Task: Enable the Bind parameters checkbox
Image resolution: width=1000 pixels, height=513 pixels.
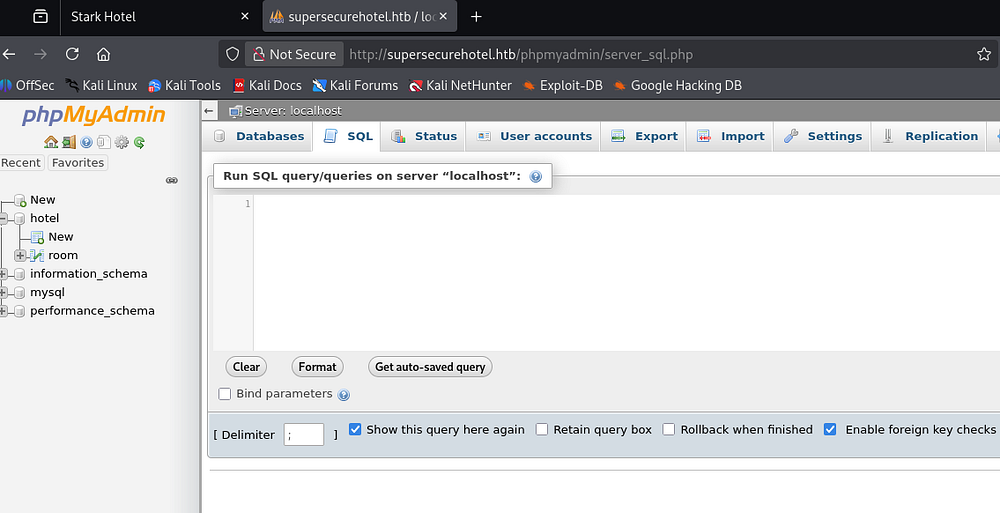Action: coord(225,394)
